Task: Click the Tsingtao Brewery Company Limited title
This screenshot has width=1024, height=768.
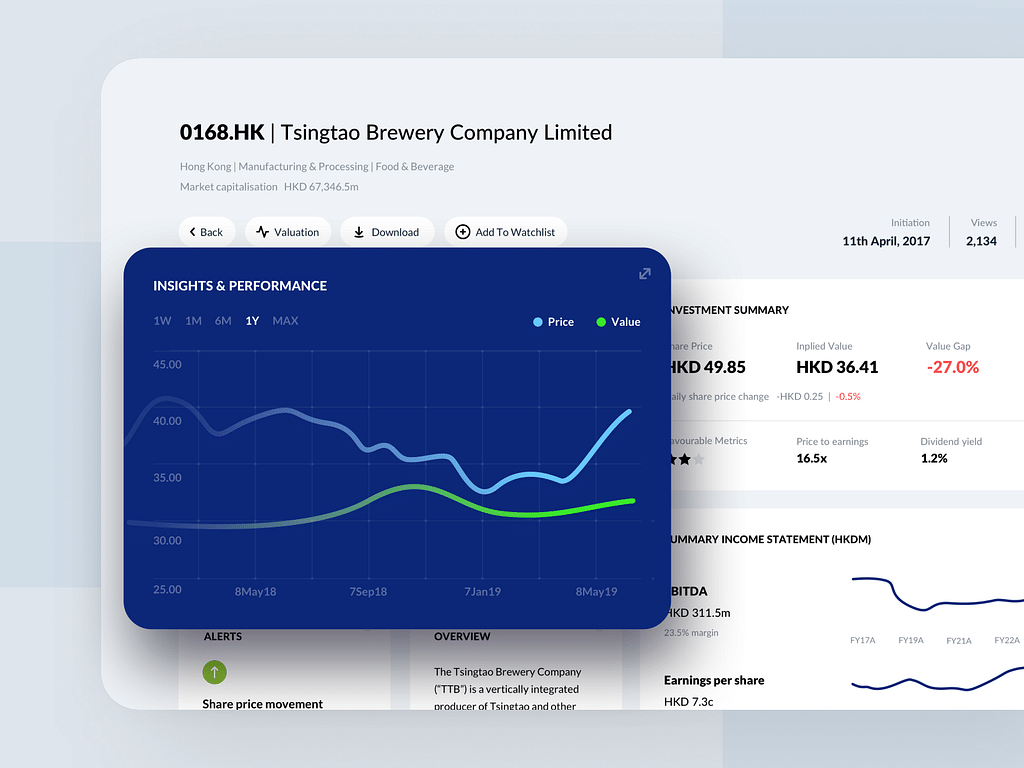Action: [446, 132]
